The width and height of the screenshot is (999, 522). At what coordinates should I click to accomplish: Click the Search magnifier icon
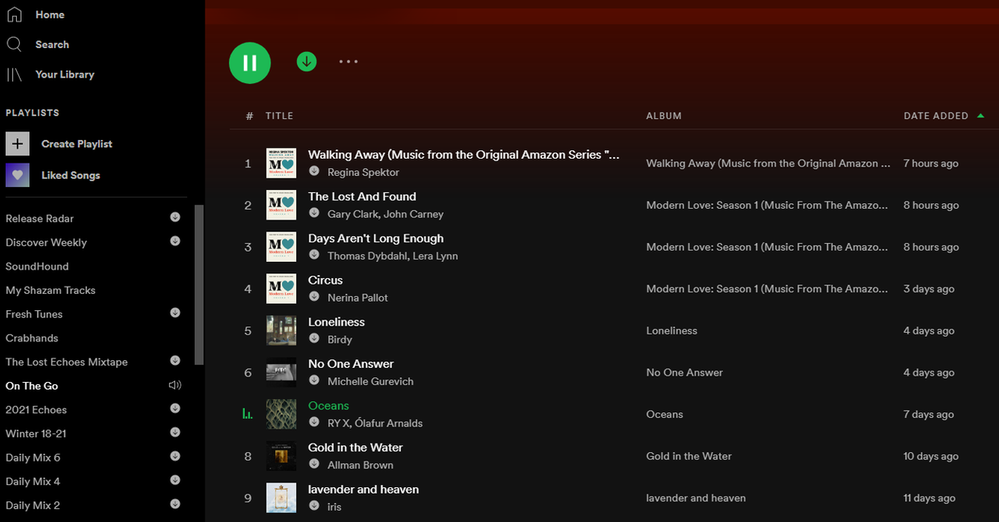[x=14, y=44]
